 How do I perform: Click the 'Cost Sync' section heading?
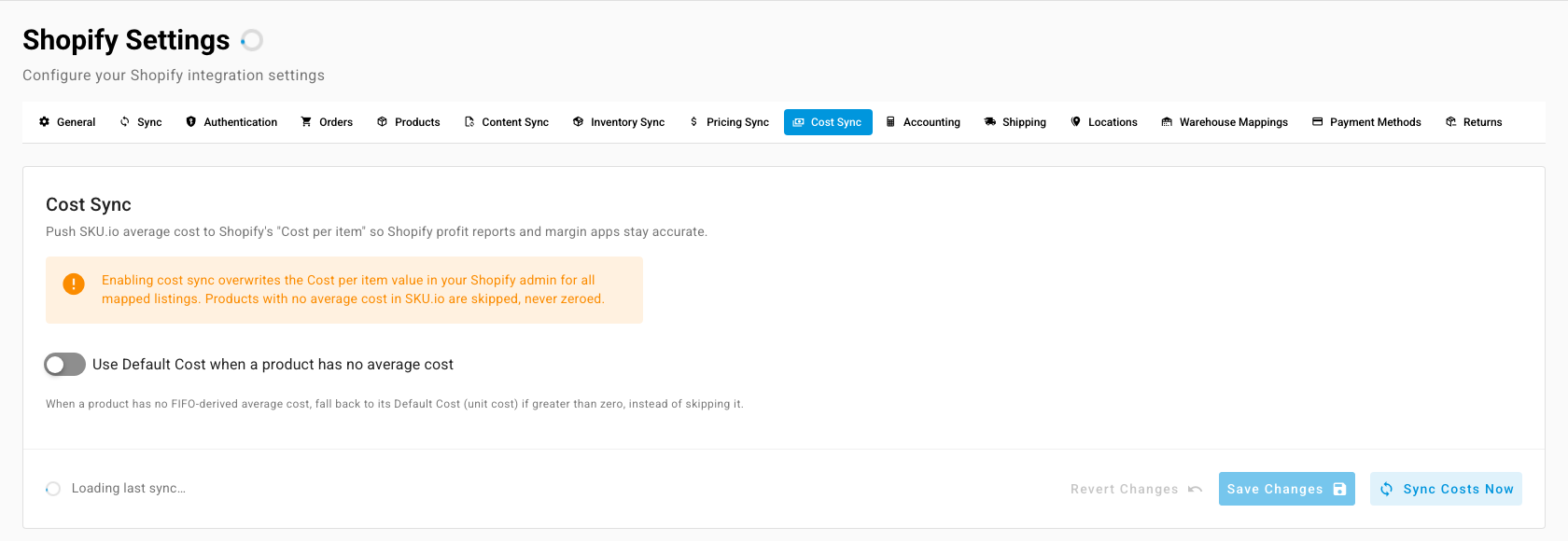(89, 204)
